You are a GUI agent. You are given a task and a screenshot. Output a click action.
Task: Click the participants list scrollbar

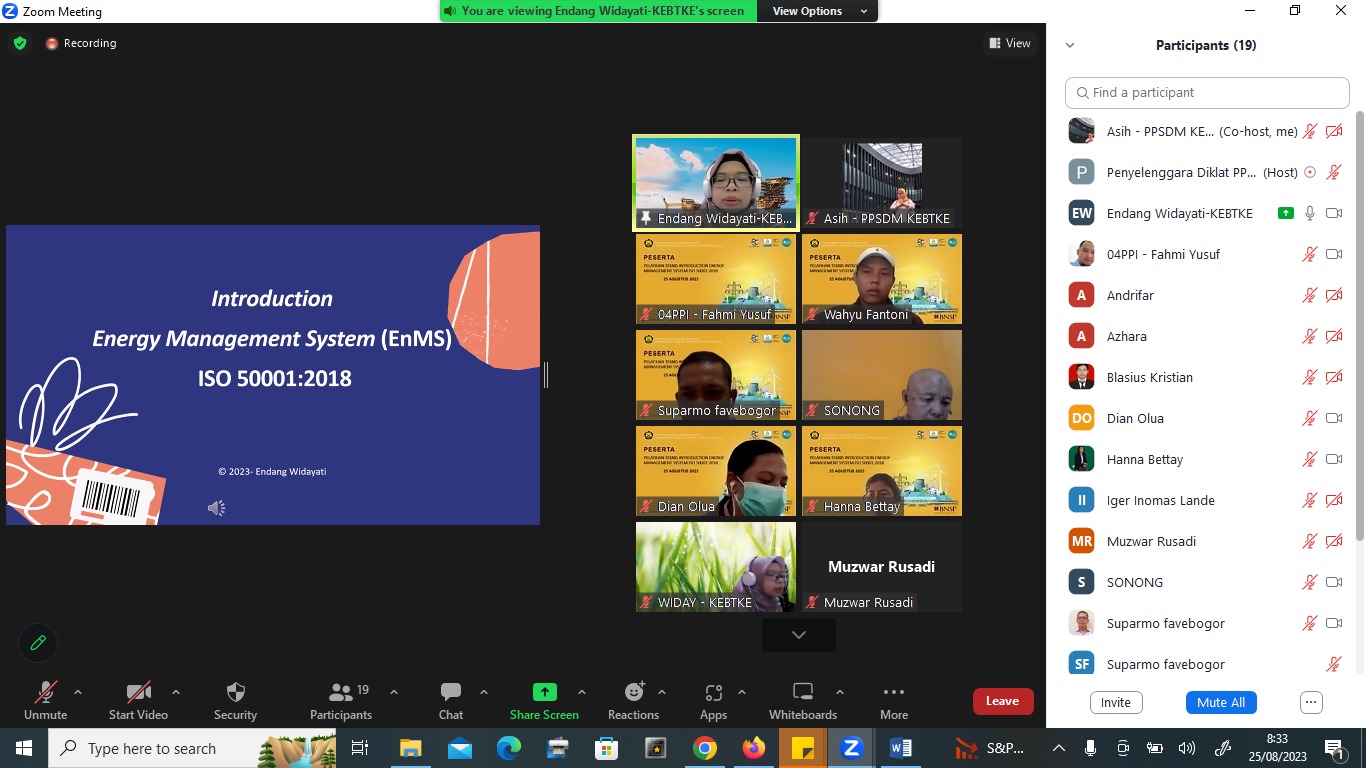[x=1358, y=330]
